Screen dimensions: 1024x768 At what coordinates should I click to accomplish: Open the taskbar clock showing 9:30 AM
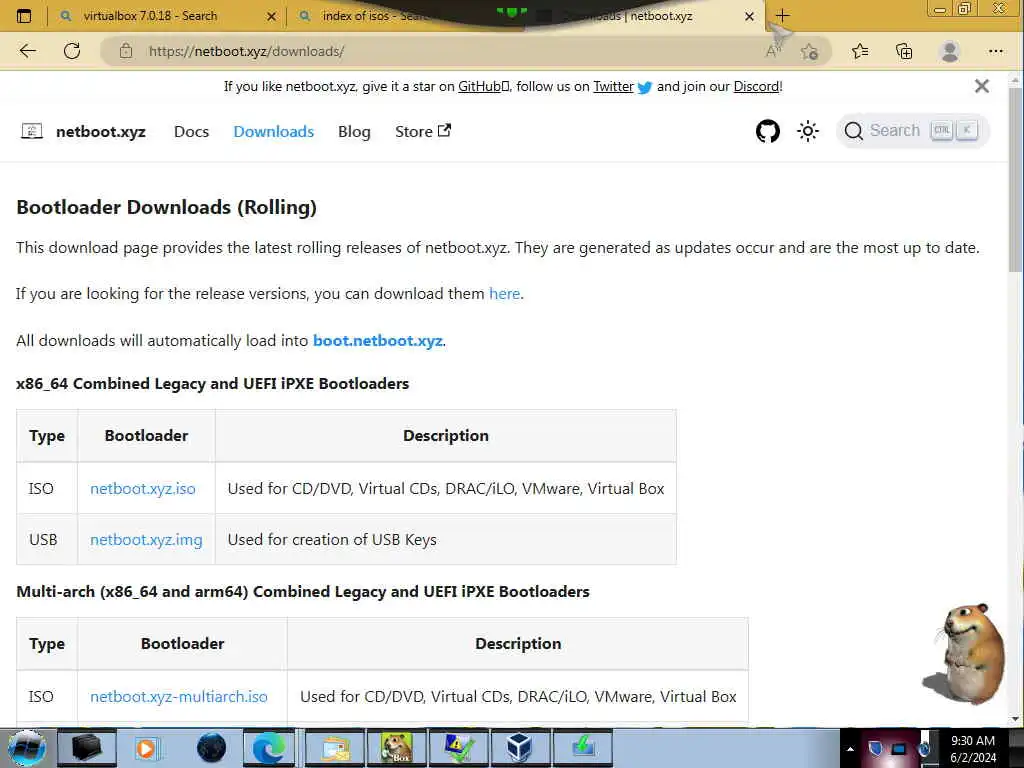click(973, 749)
